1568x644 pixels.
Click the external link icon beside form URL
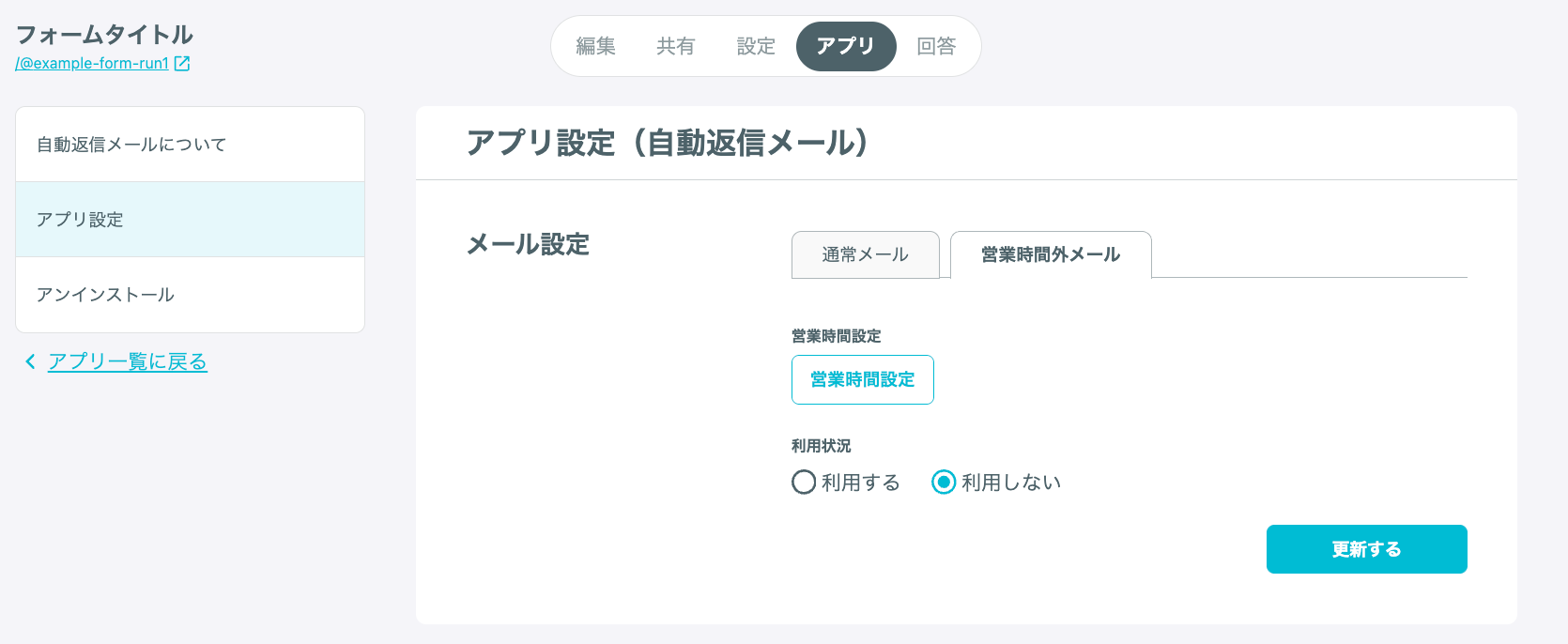click(182, 64)
